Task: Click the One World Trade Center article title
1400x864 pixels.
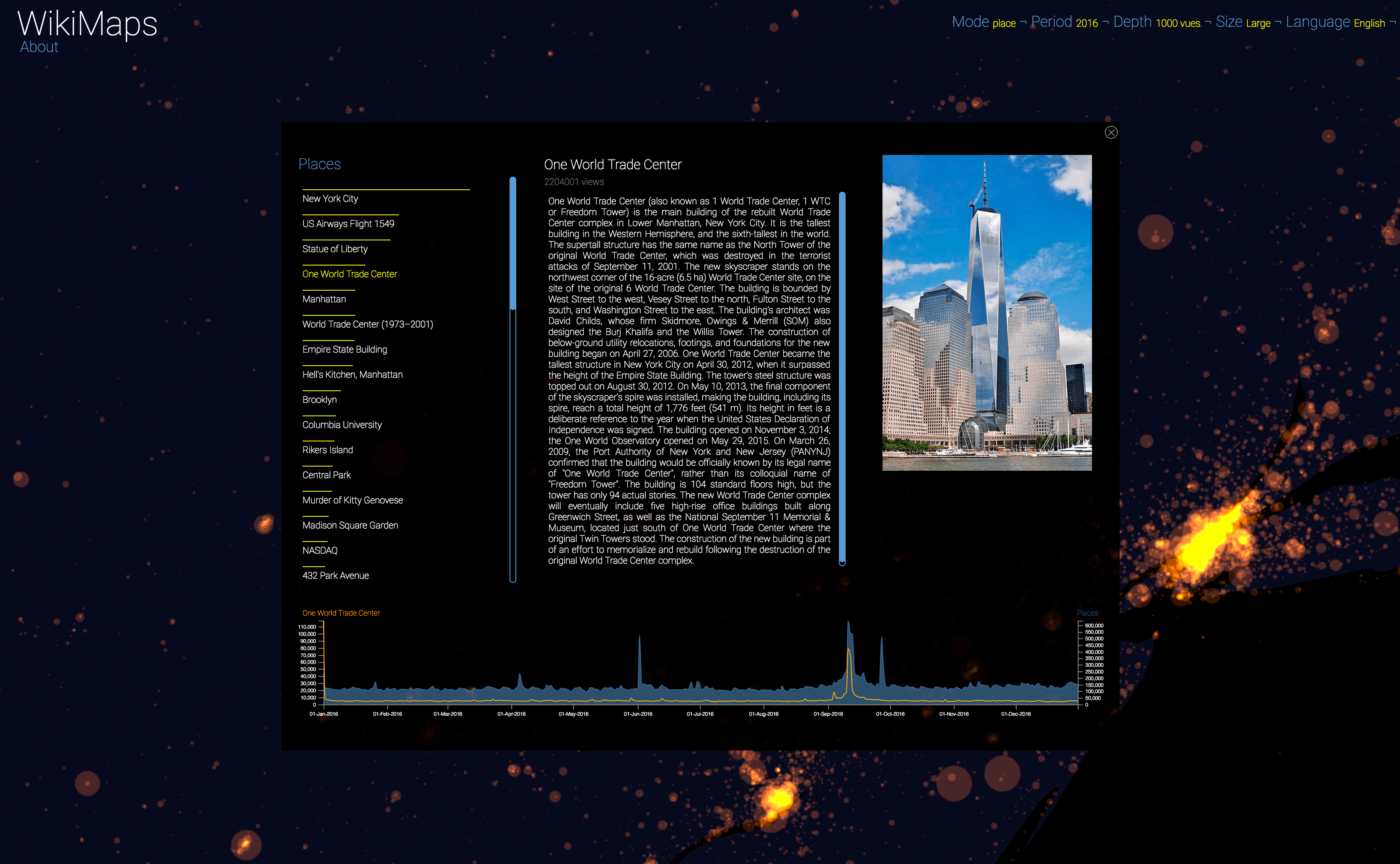Action: pyautogui.click(x=612, y=165)
